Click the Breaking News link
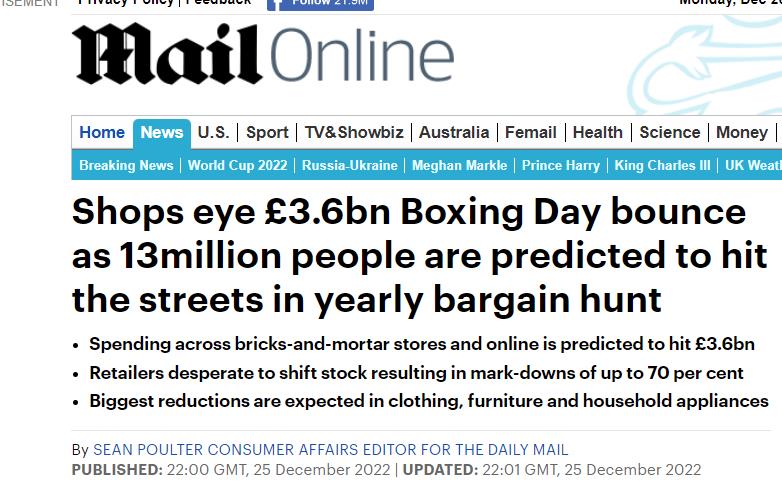 click(126, 165)
